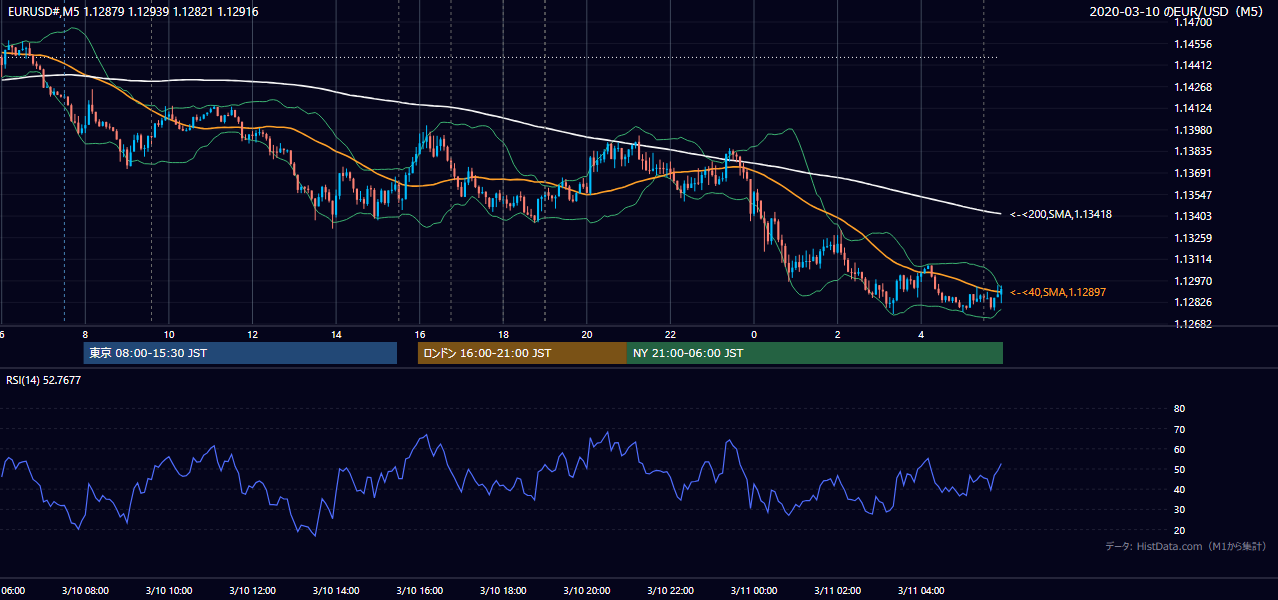1278x600 pixels.
Task: Click the 3/10 22:00 time axis label
Action: [x=671, y=590]
